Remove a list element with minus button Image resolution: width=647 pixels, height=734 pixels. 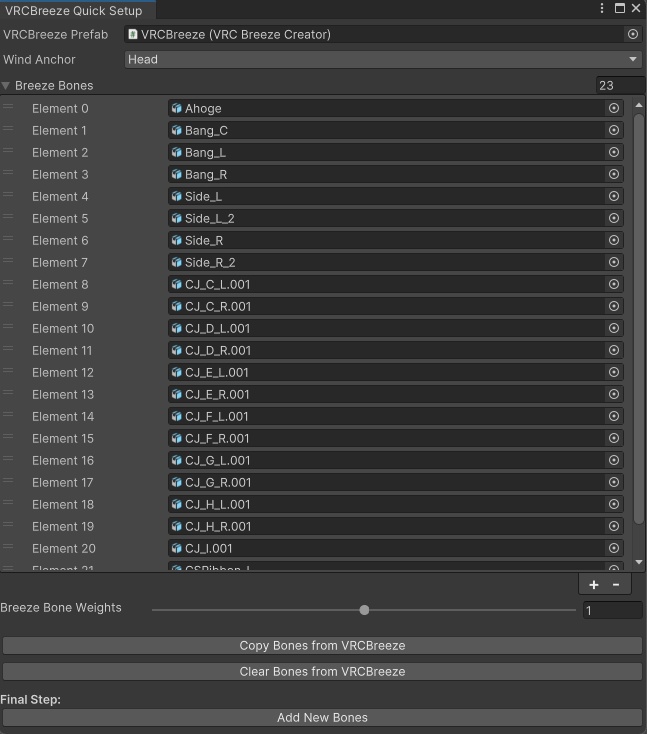point(616,585)
